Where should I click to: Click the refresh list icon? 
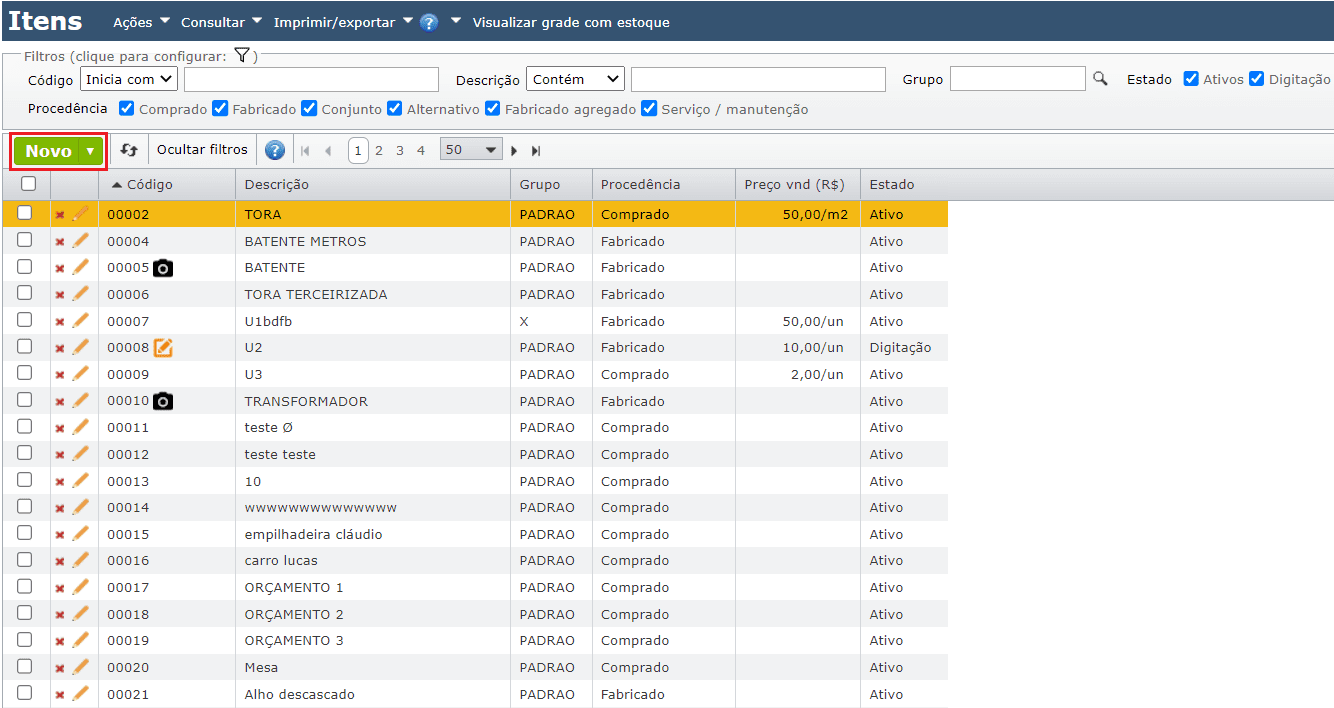point(129,150)
